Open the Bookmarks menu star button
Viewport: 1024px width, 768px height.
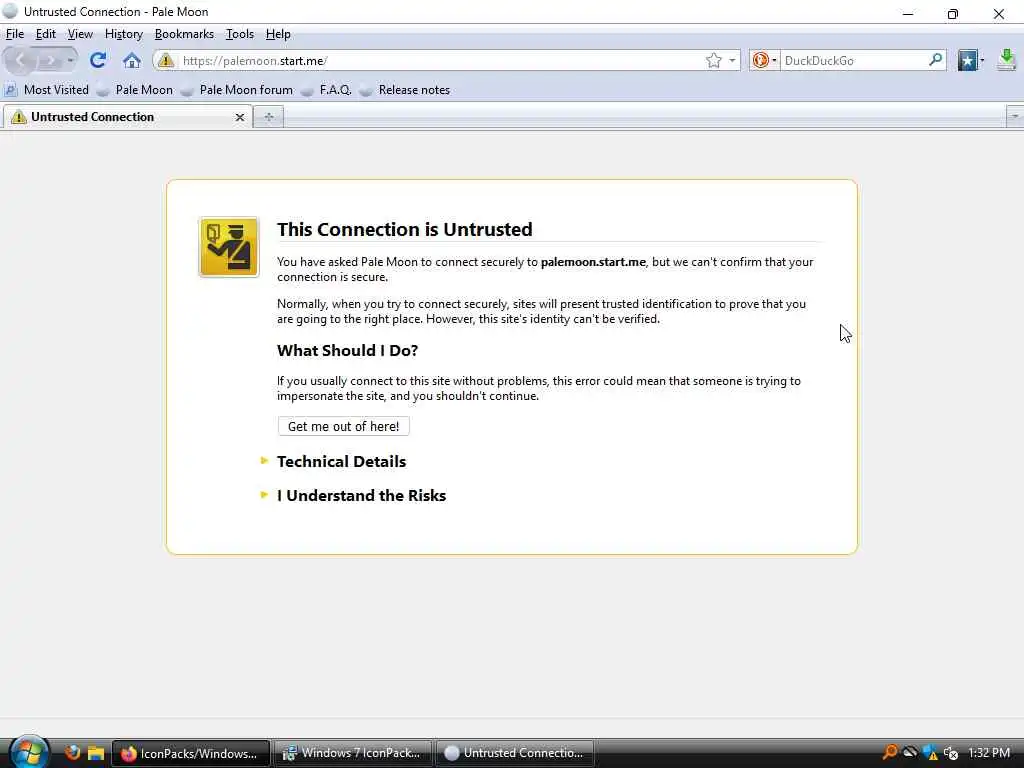point(970,61)
